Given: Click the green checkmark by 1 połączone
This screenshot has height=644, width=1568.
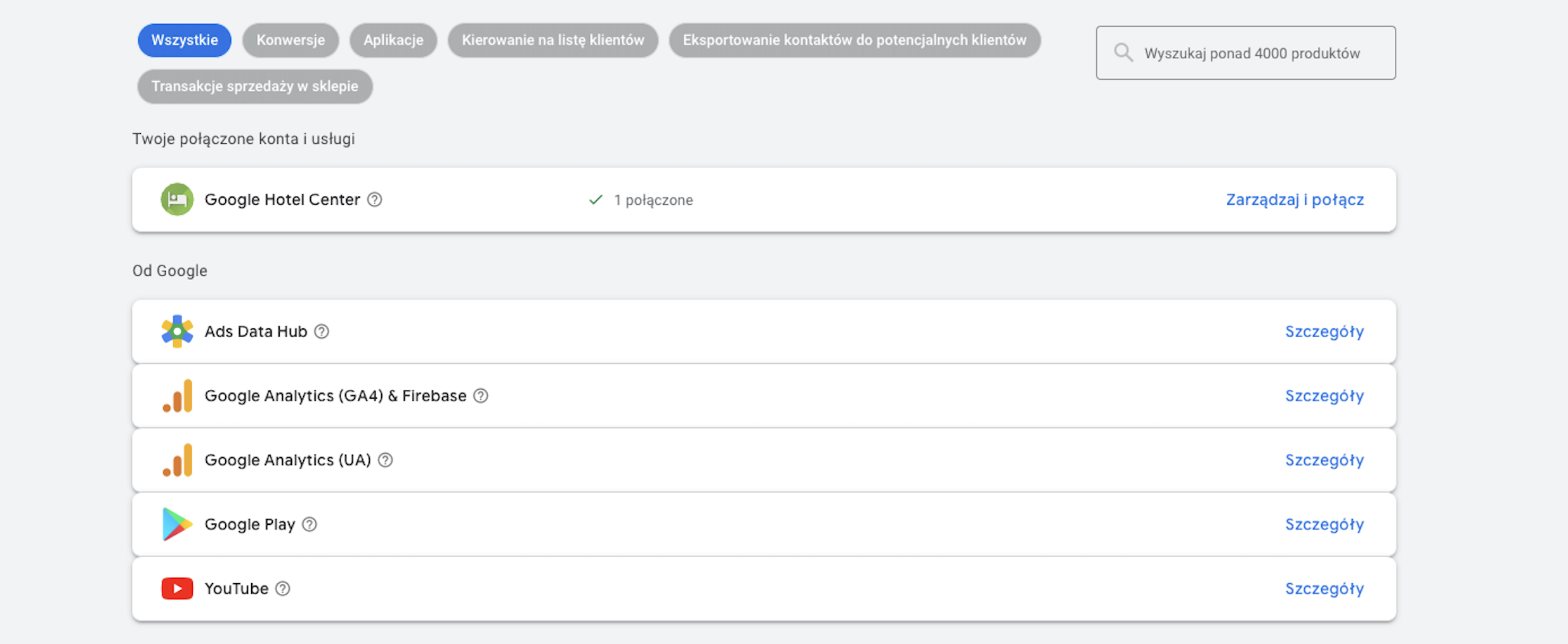Looking at the screenshot, I should [596, 200].
